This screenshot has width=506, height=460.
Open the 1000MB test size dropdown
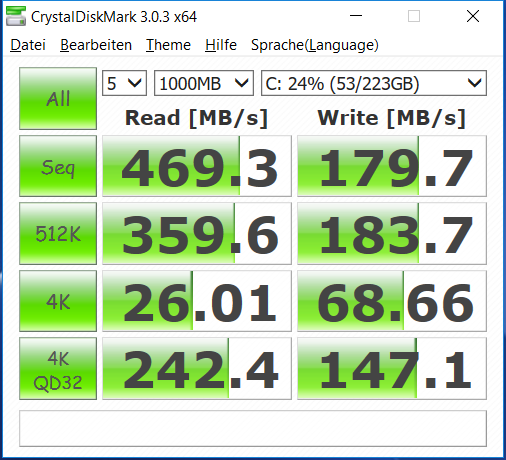point(204,83)
